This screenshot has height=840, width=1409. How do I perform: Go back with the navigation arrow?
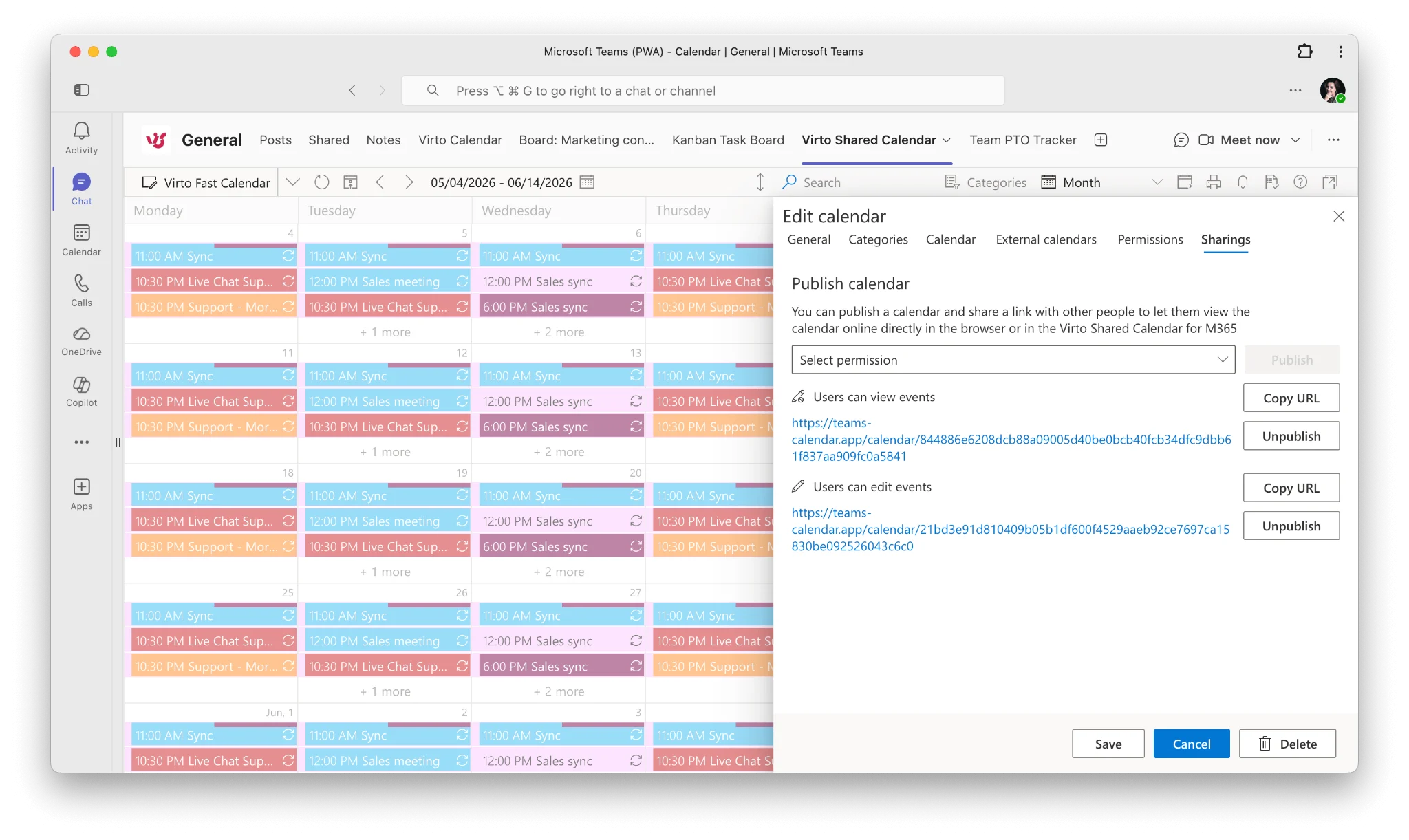[352, 90]
